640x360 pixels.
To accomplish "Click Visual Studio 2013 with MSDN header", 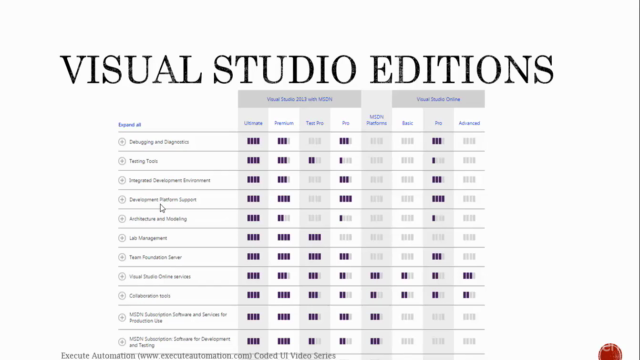I will click(x=300, y=99).
